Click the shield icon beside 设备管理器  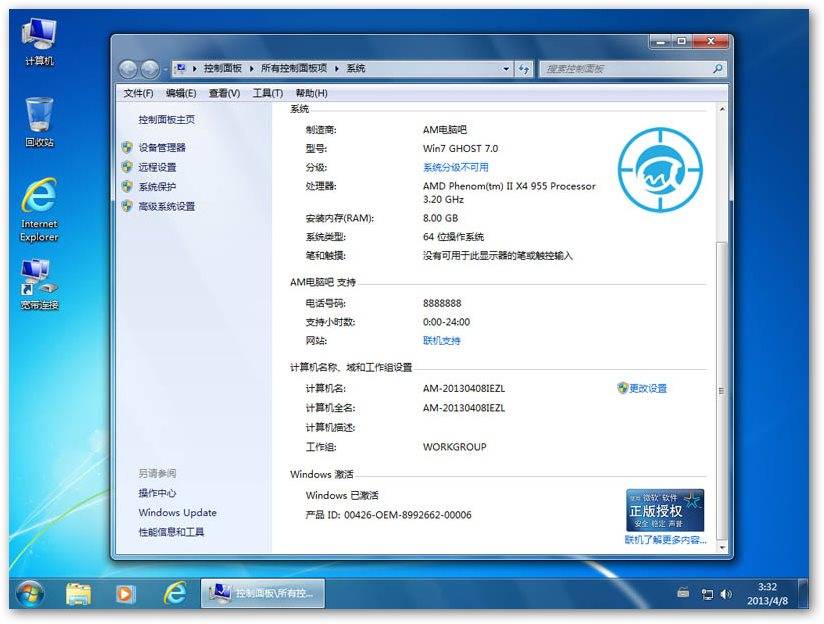click(x=127, y=147)
